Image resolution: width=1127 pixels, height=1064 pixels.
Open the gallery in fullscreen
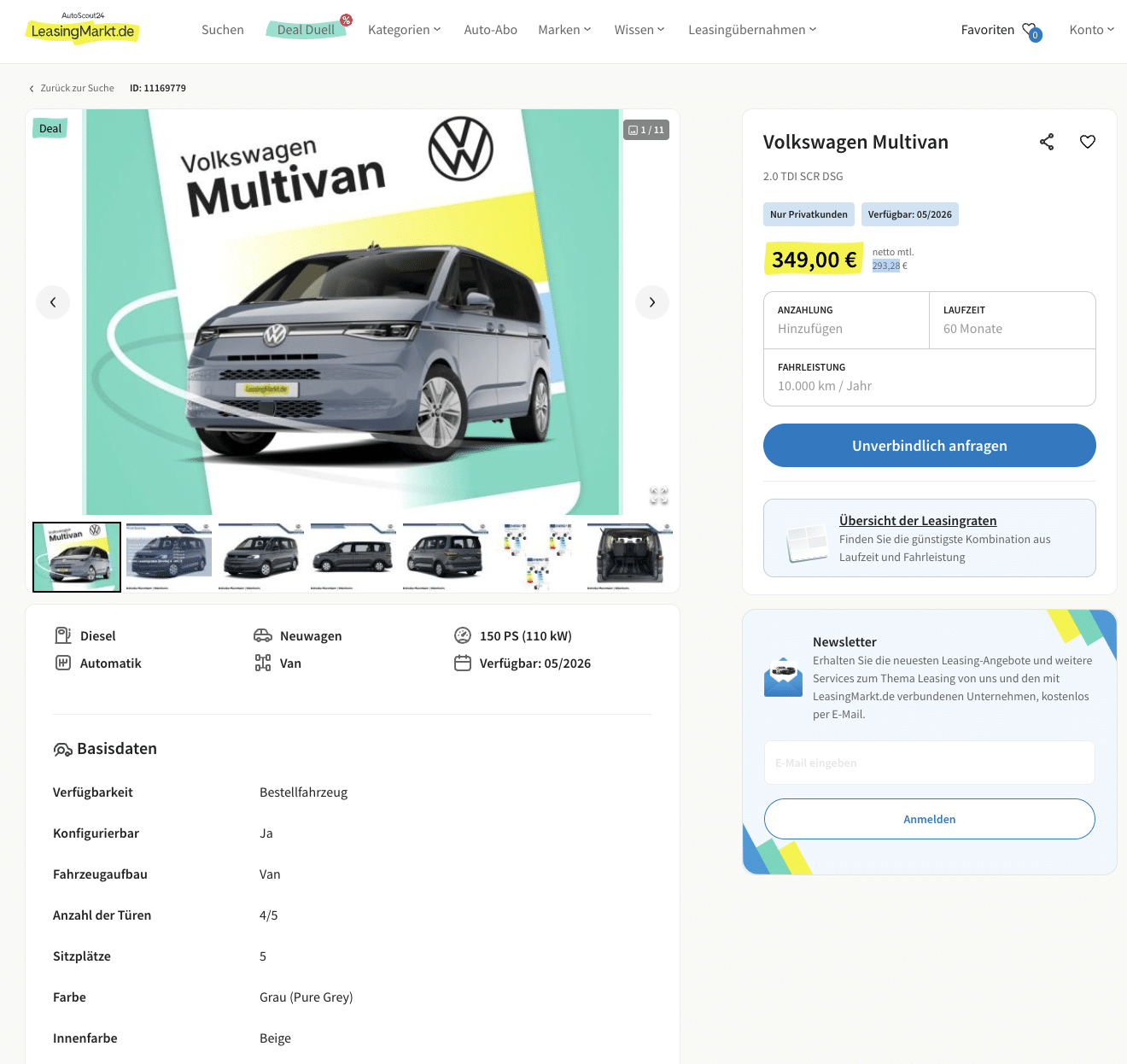658,496
